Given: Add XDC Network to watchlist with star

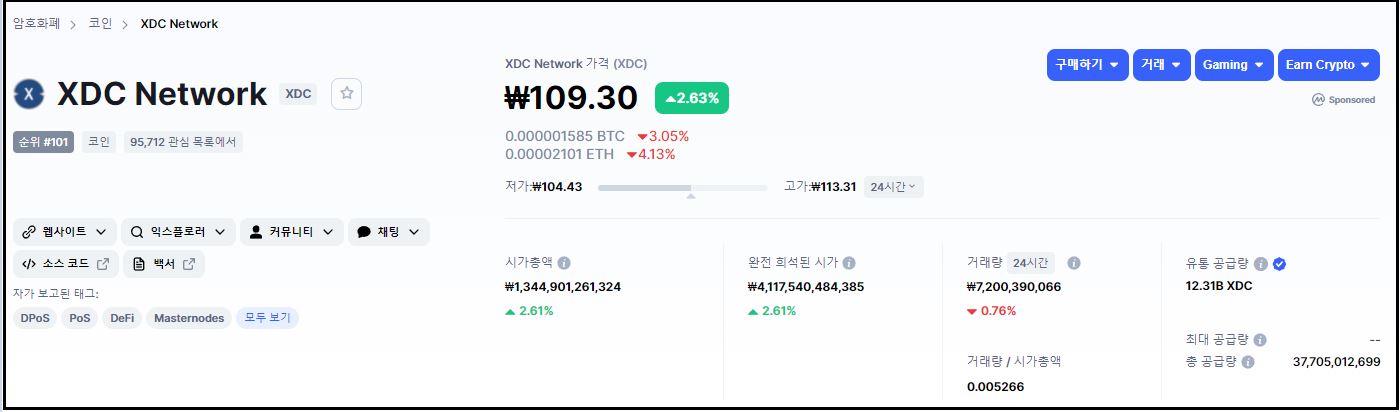Looking at the screenshot, I should click(x=347, y=93).
